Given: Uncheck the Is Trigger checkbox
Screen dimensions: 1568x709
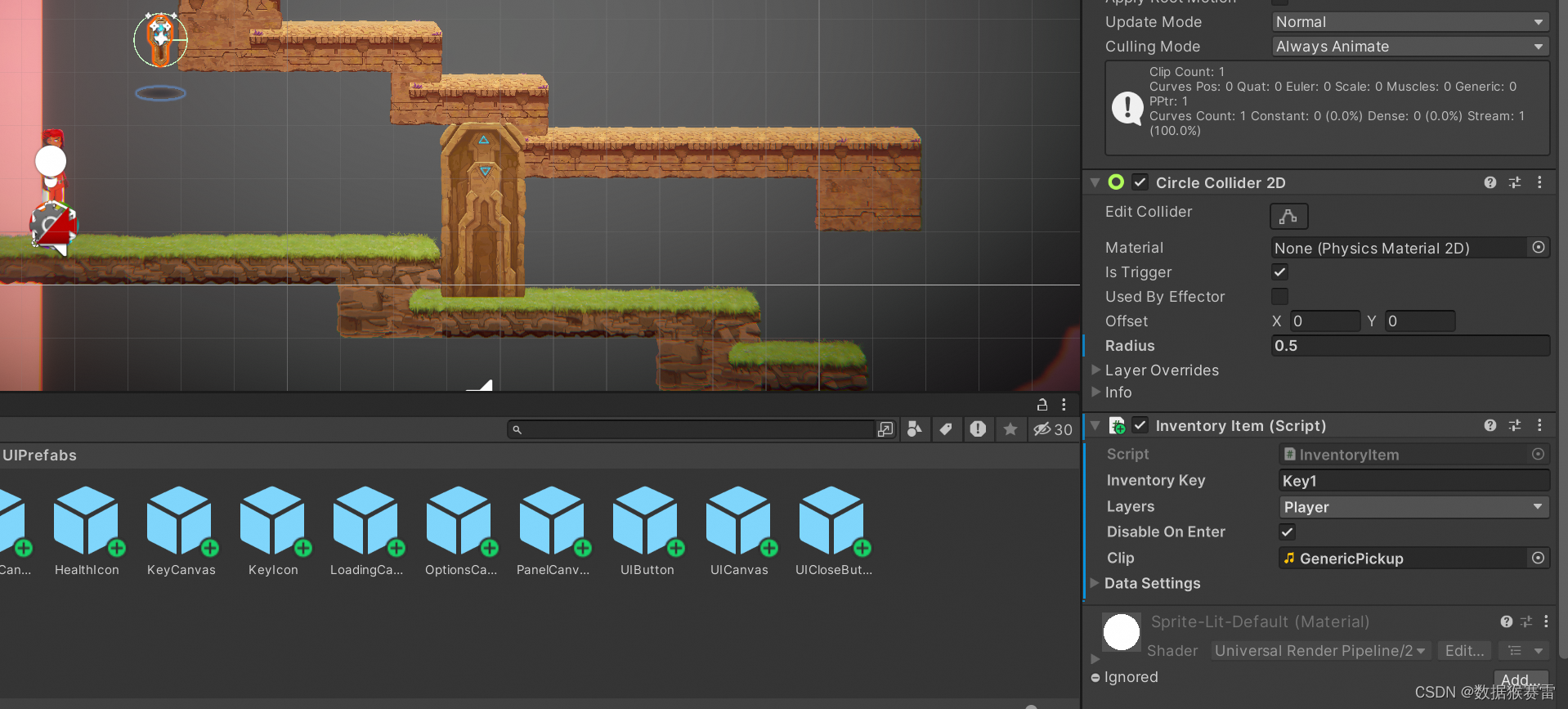Looking at the screenshot, I should [x=1280, y=271].
